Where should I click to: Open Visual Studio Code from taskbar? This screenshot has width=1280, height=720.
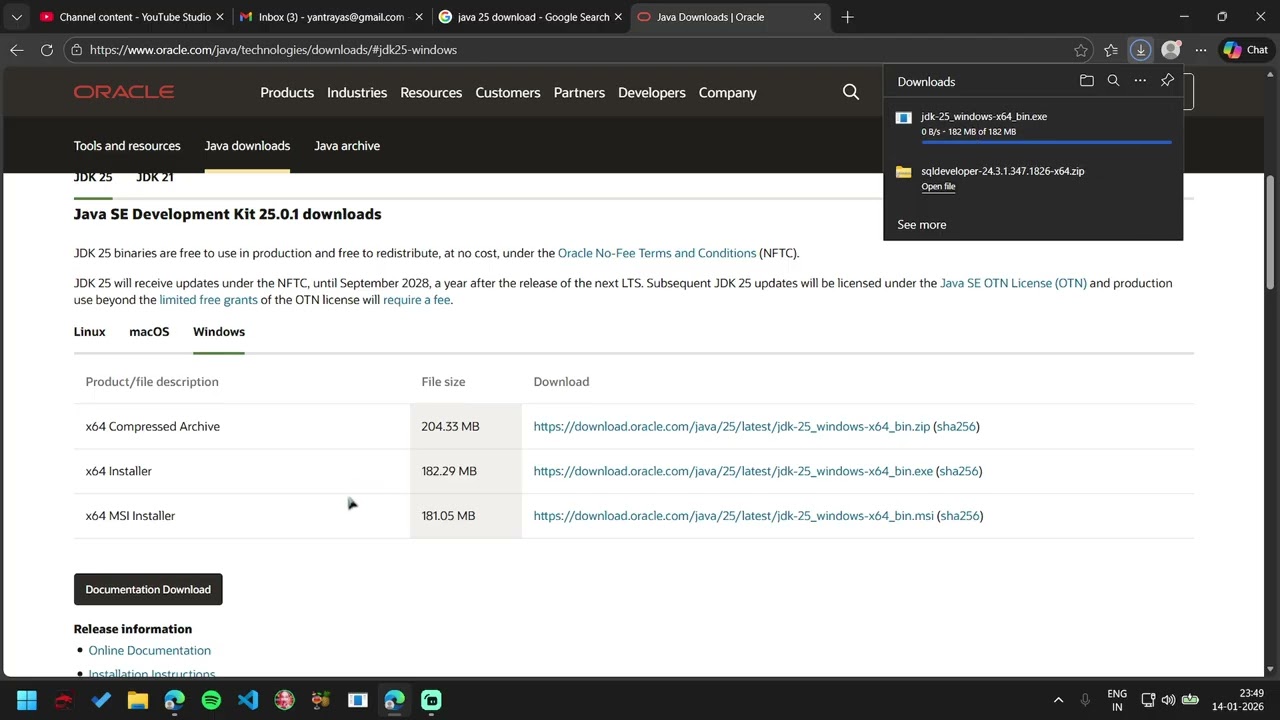tap(248, 700)
